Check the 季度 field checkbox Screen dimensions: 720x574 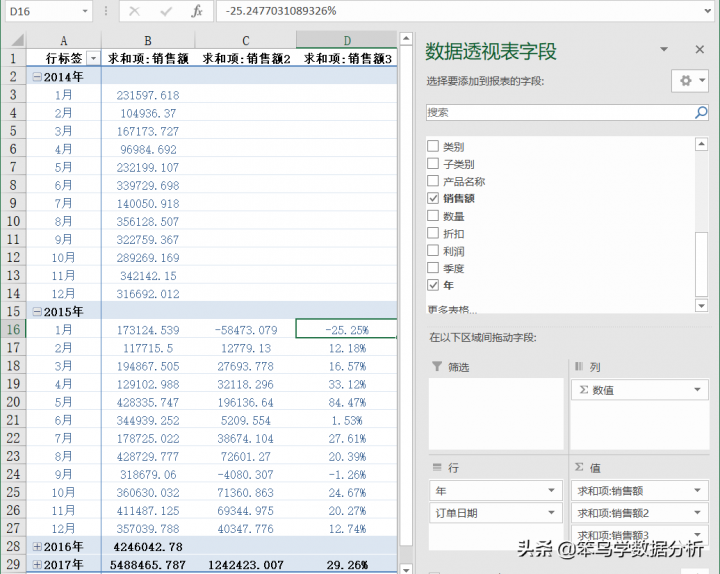point(433,267)
